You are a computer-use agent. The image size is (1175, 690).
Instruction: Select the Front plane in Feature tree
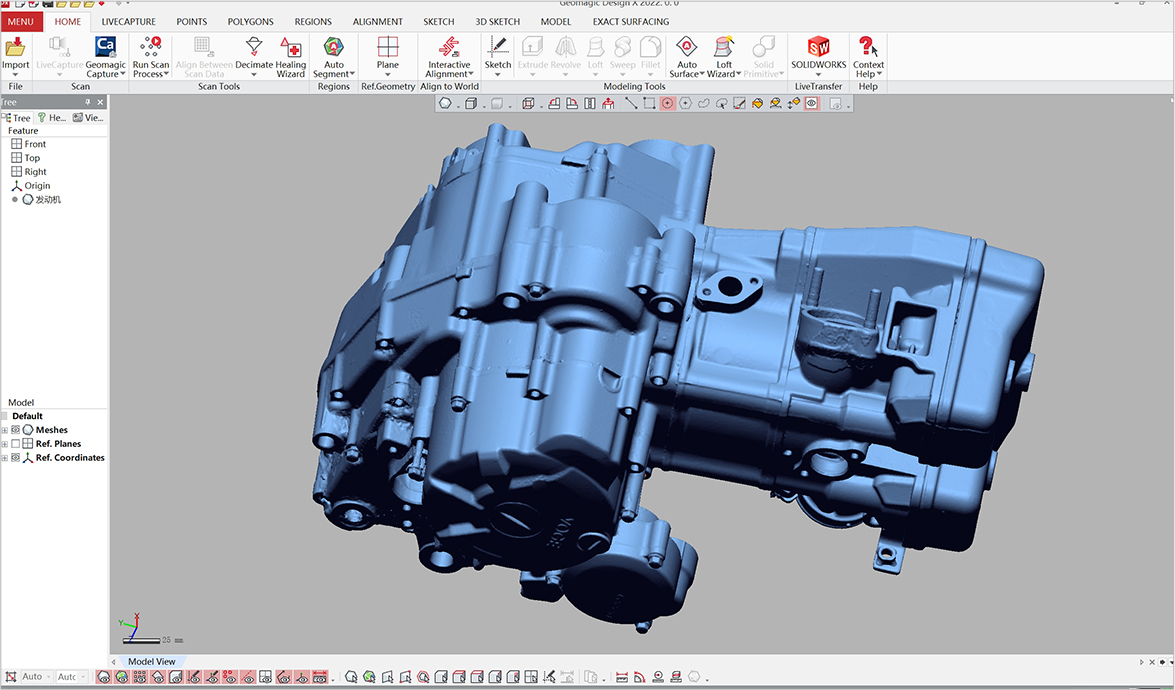point(35,144)
